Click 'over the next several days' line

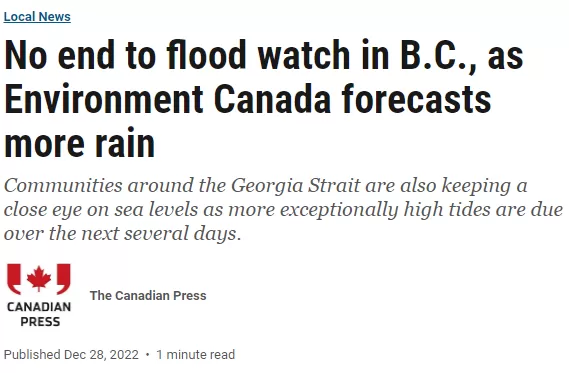(x=122, y=233)
